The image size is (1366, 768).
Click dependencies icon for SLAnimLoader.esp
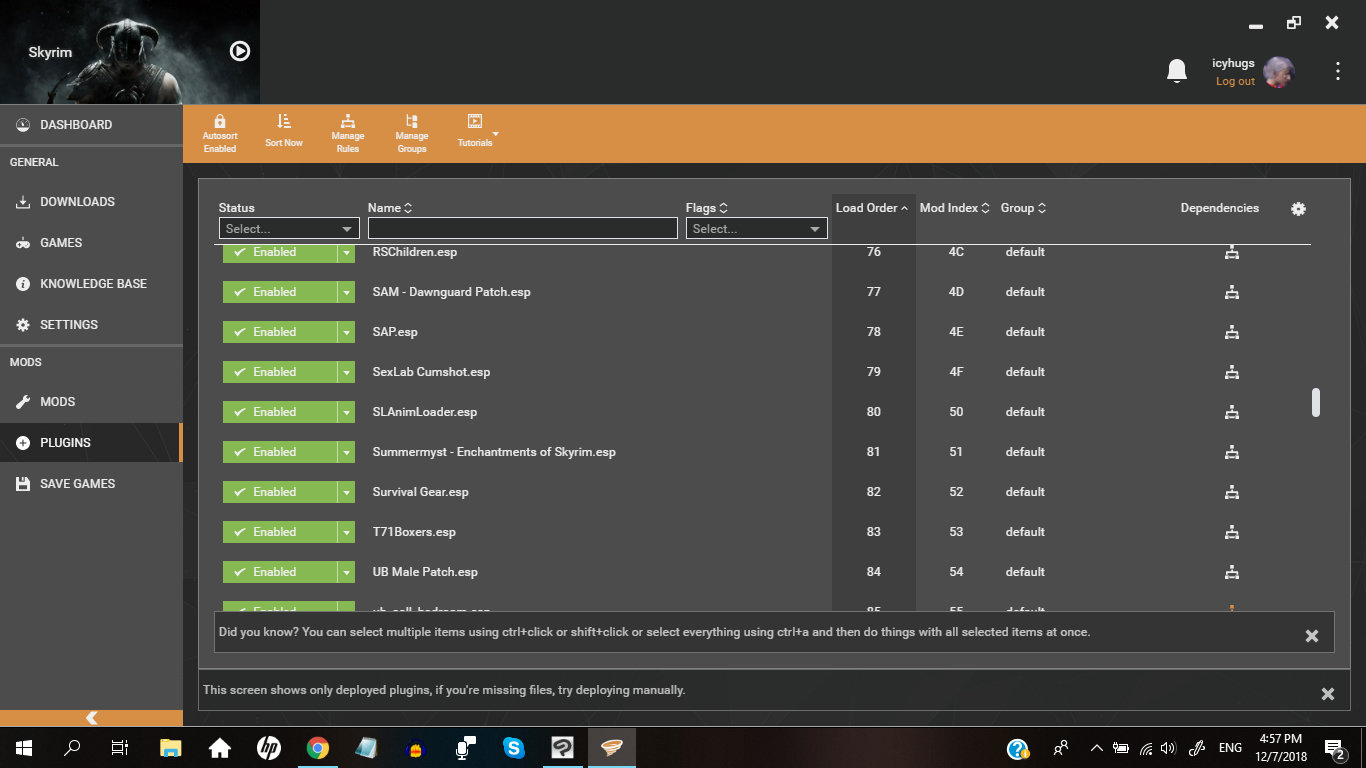1232,412
